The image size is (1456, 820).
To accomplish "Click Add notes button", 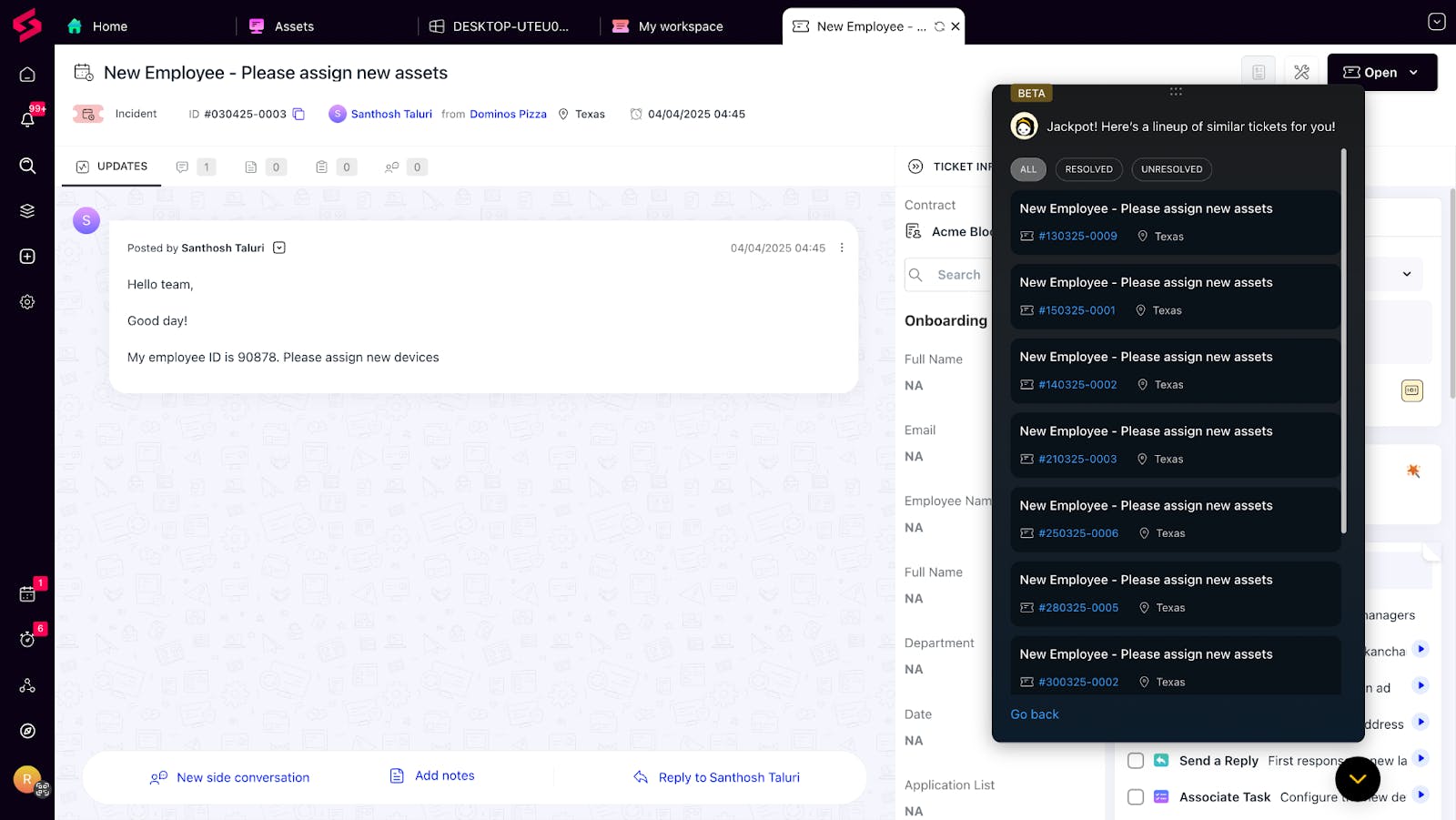I will click(x=432, y=775).
